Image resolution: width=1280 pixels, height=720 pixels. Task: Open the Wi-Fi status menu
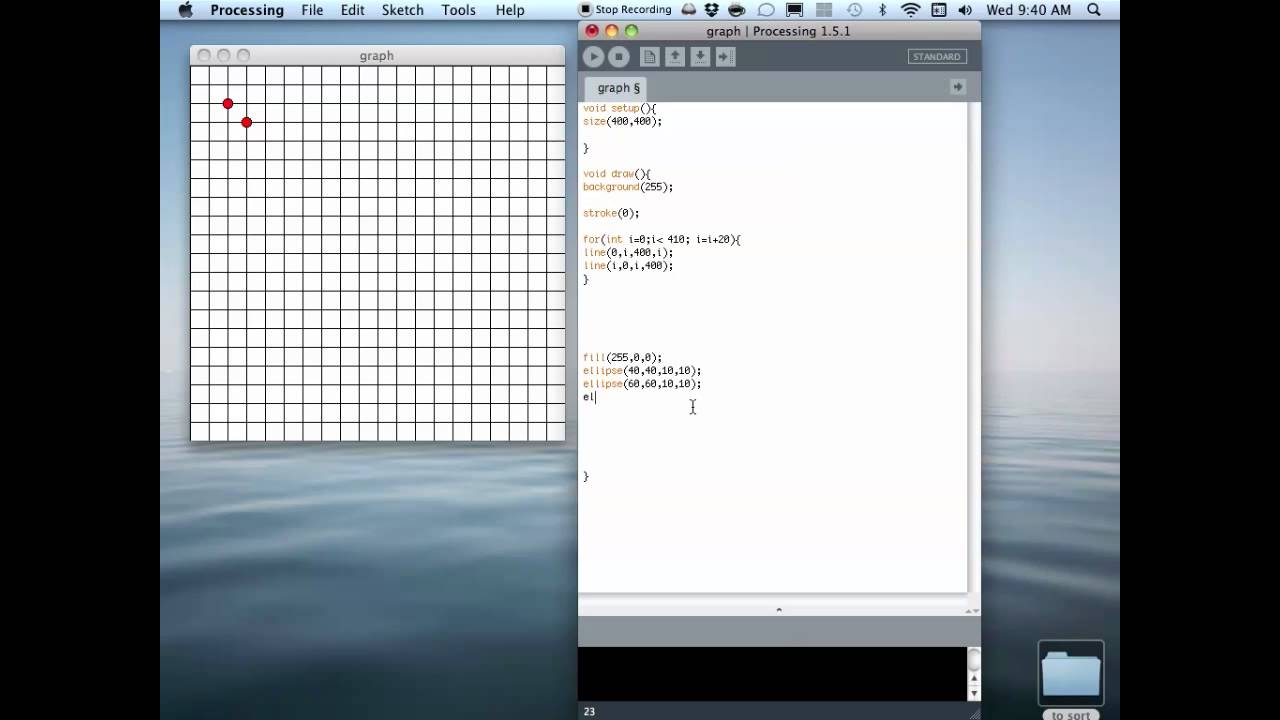point(910,10)
